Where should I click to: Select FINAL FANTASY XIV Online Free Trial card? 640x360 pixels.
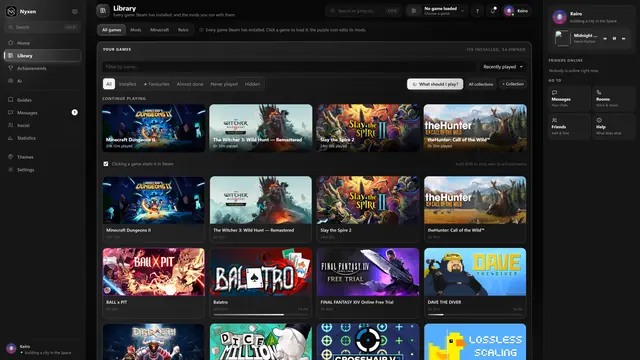(x=368, y=283)
